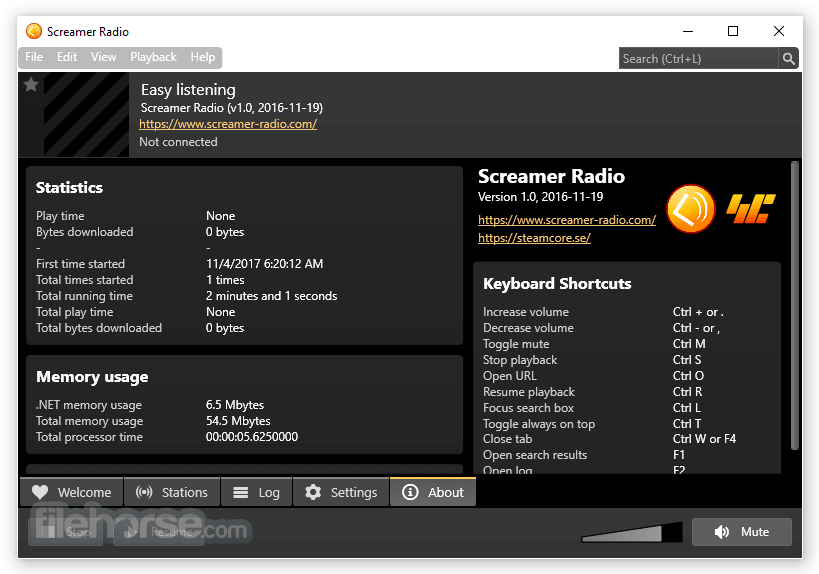
Task: Switch to the Stations tab
Action: point(172,492)
